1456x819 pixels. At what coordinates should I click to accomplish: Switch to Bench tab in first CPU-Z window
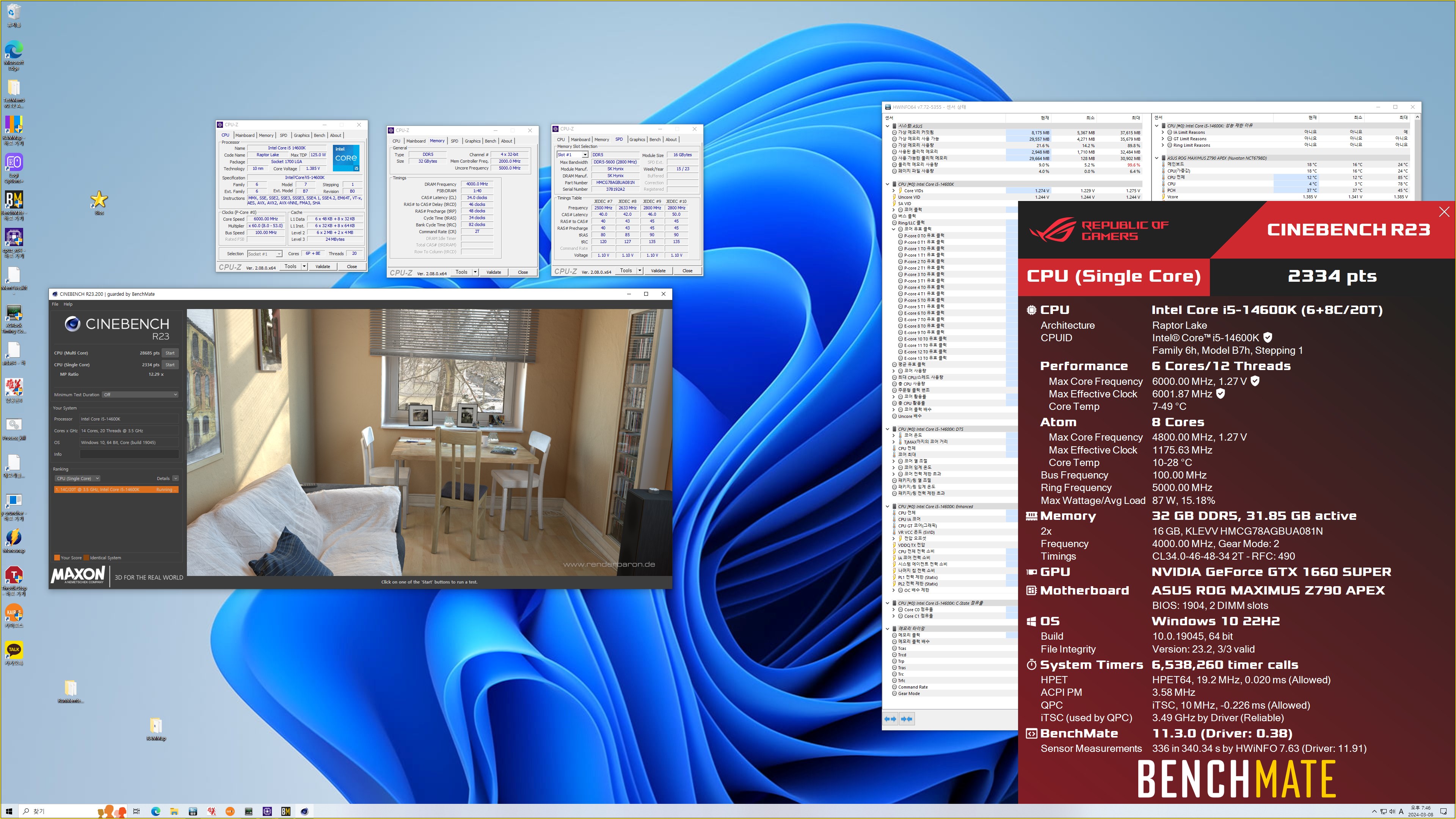[319, 135]
